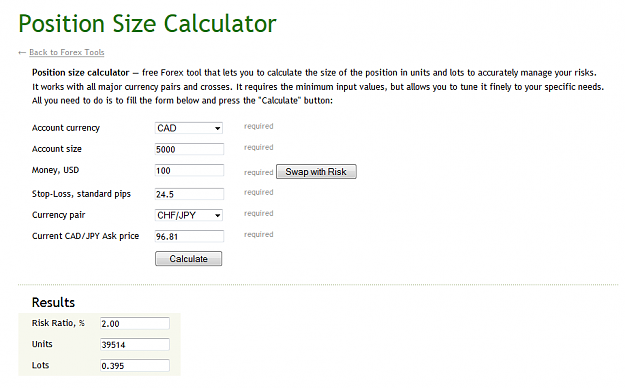625x388 pixels.
Task: Click the Account size field showing 5000
Action: pos(189,149)
